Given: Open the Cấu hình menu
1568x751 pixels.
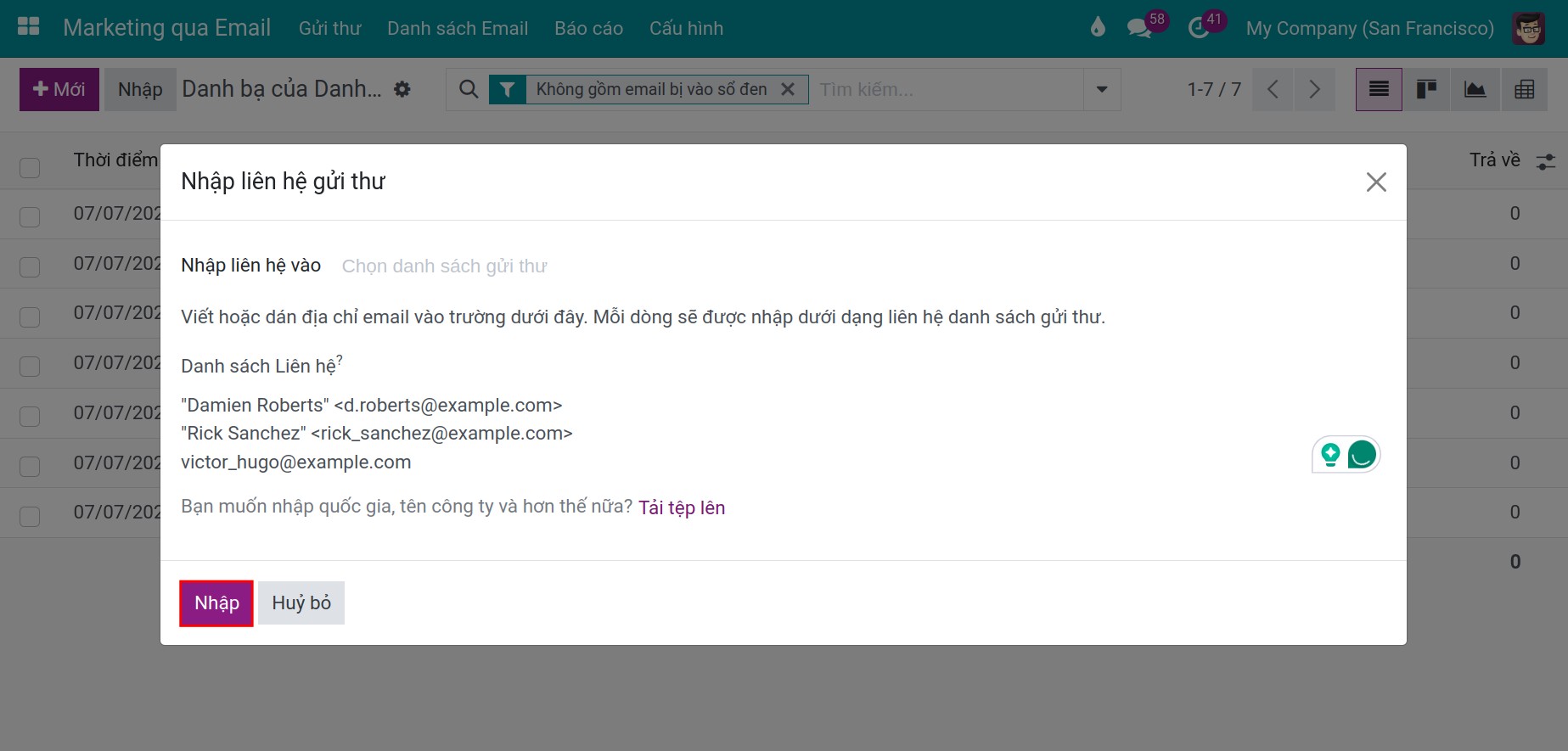Looking at the screenshot, I should tap(686, 28).
